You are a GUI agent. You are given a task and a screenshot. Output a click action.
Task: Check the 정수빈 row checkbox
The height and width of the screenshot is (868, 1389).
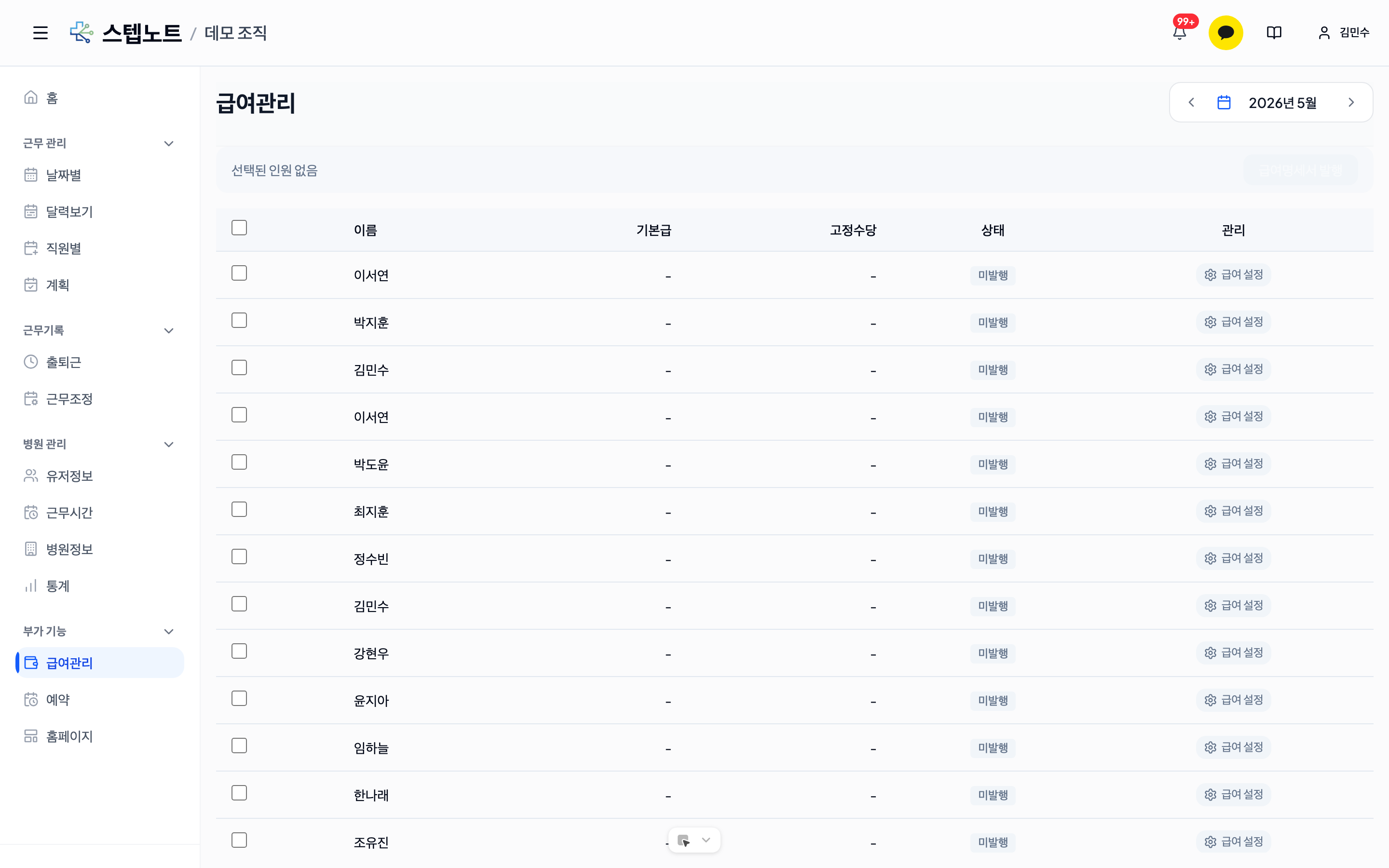[239, 556]
